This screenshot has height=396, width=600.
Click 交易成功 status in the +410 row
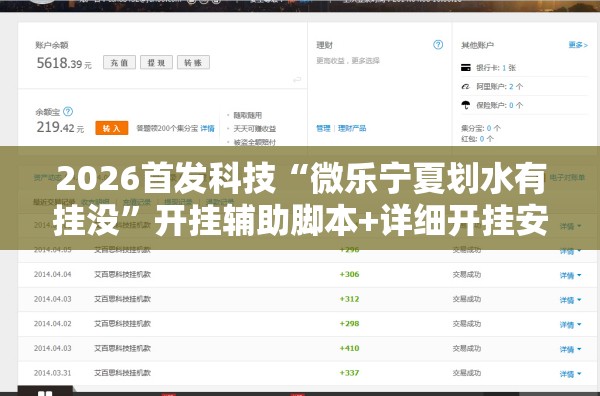point(466,348)
